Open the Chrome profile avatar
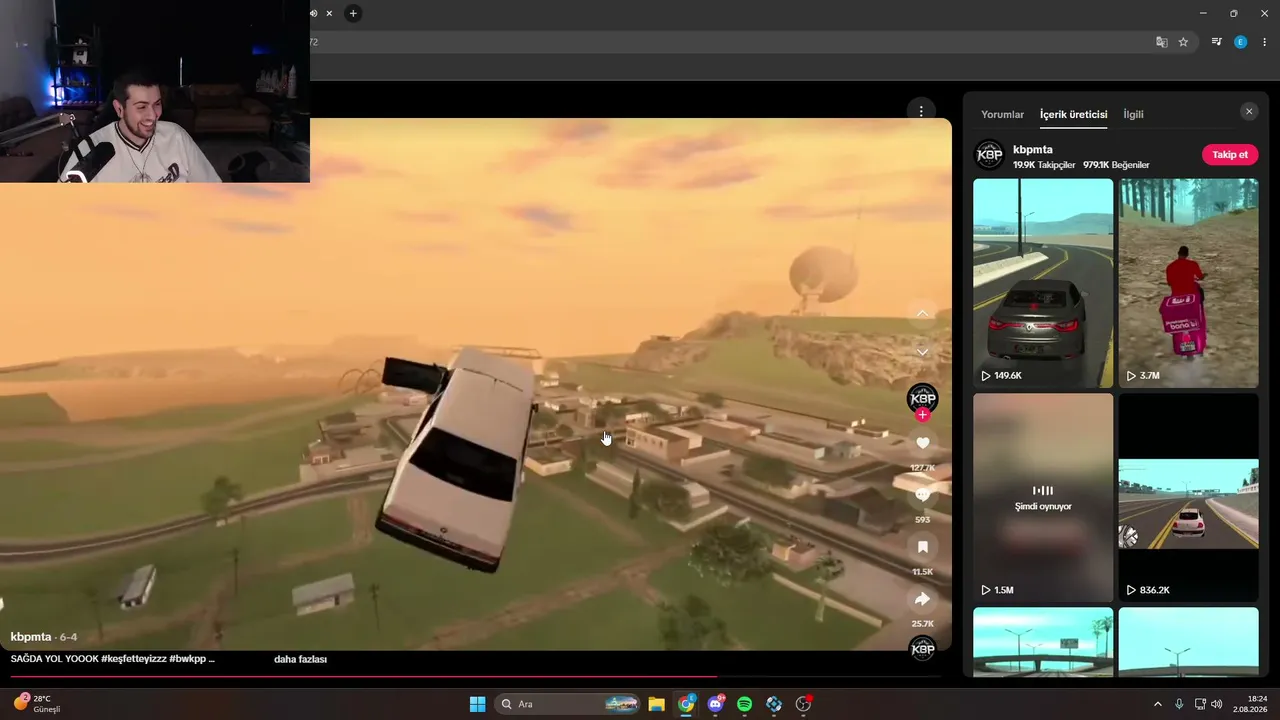Screen dimensions: 1280x720 [x=1240, y=42]
